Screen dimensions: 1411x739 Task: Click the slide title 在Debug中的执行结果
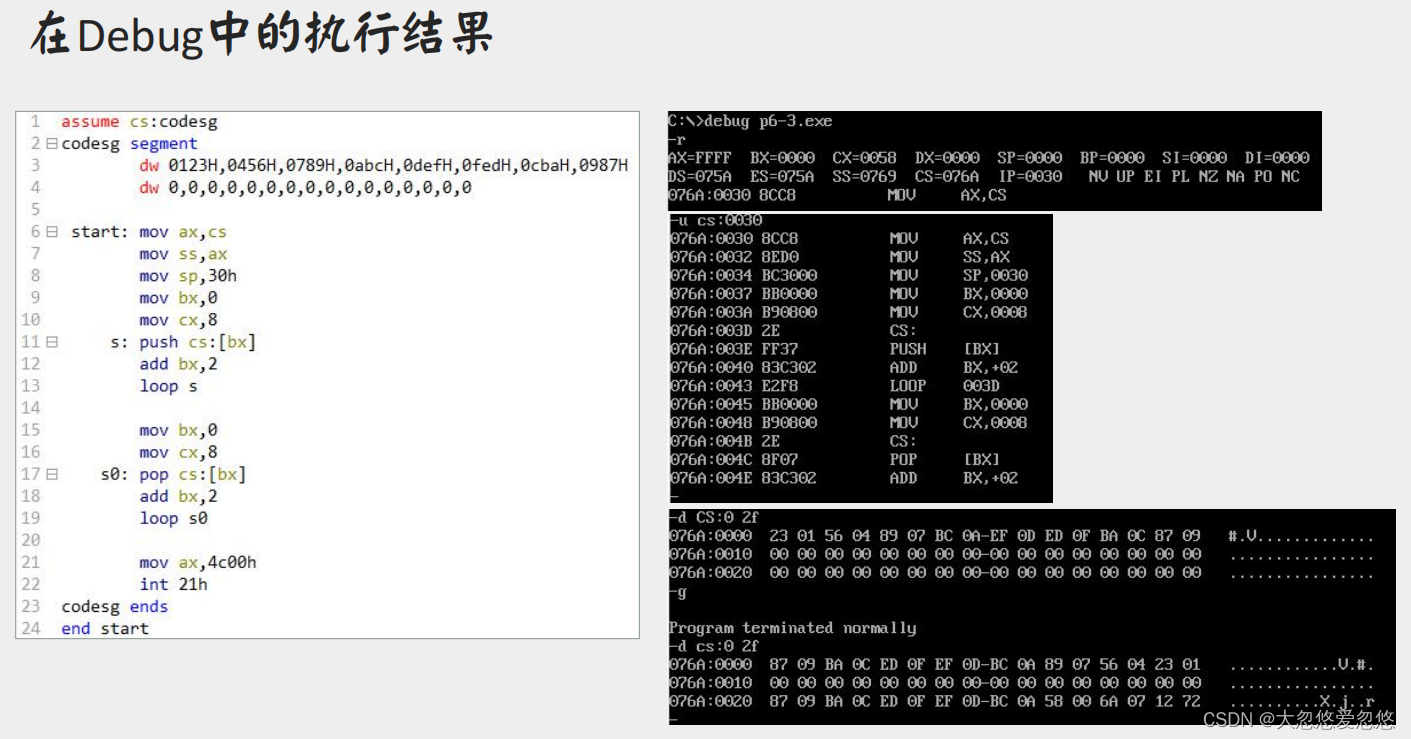pyautogui.click(x=262, y=36)
